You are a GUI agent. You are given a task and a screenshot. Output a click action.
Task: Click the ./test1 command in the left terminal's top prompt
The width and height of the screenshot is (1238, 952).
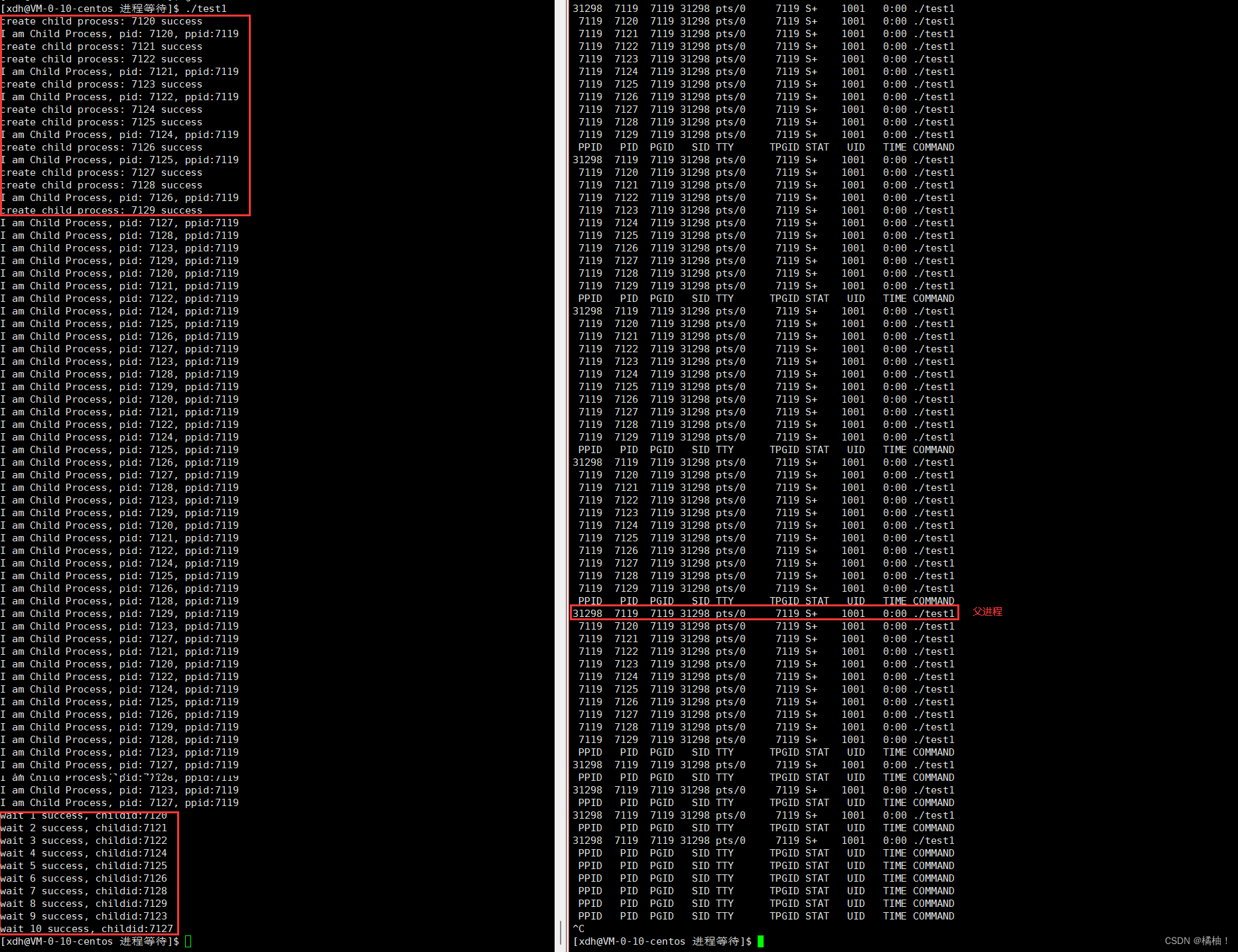point(206,9)
